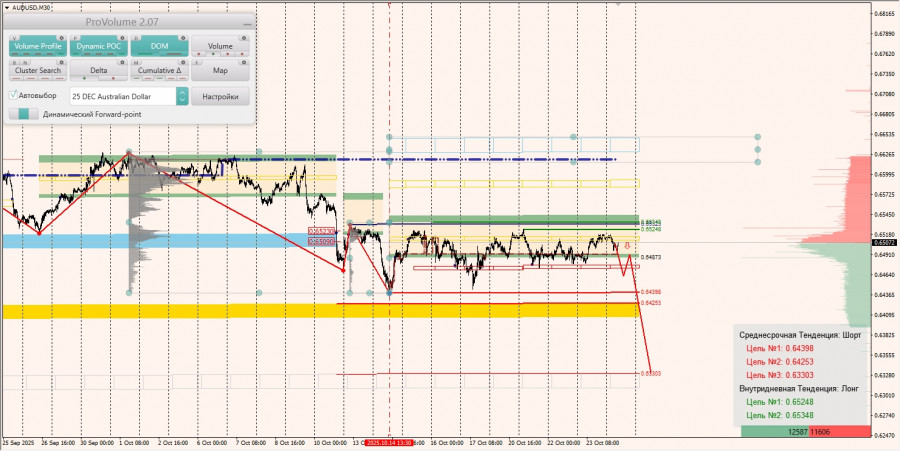
Task: Click the V hotkey tag on Volume Profile
Action: coord(15,38)
